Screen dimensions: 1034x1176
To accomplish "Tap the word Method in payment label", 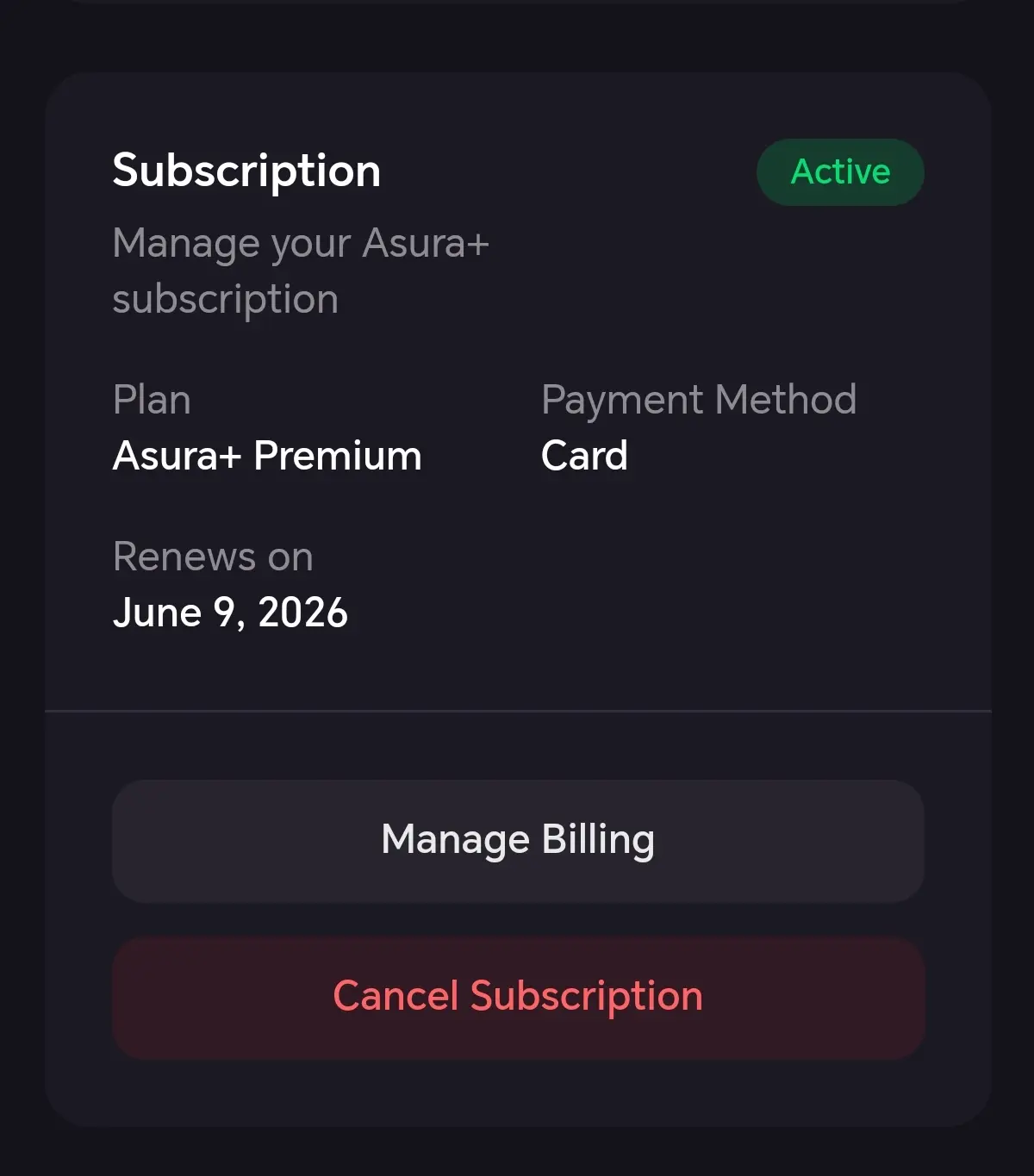I will (x=786, y=400).
